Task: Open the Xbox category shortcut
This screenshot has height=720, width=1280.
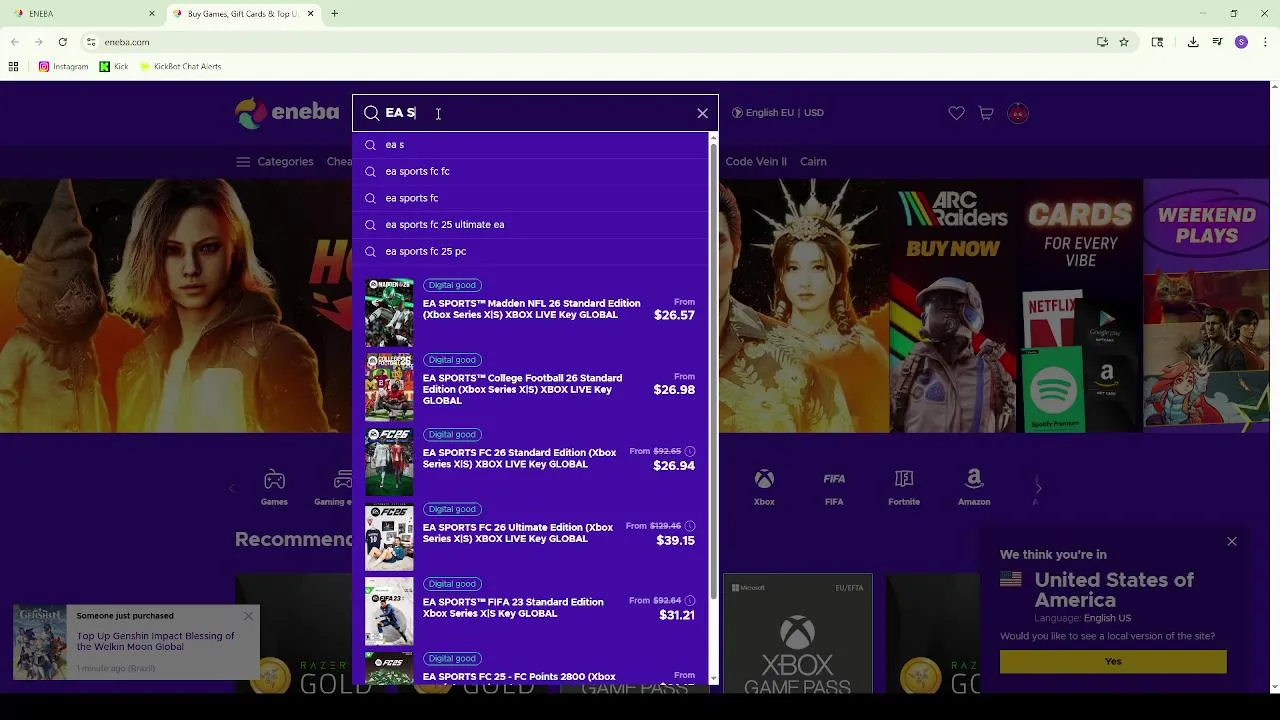Action: click(764, 488)
